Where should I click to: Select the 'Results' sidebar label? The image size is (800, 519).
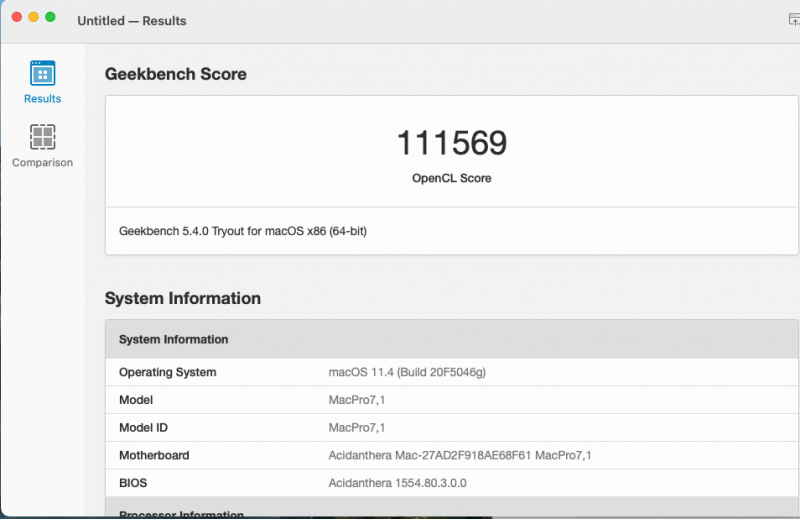[x=42, y=98]
